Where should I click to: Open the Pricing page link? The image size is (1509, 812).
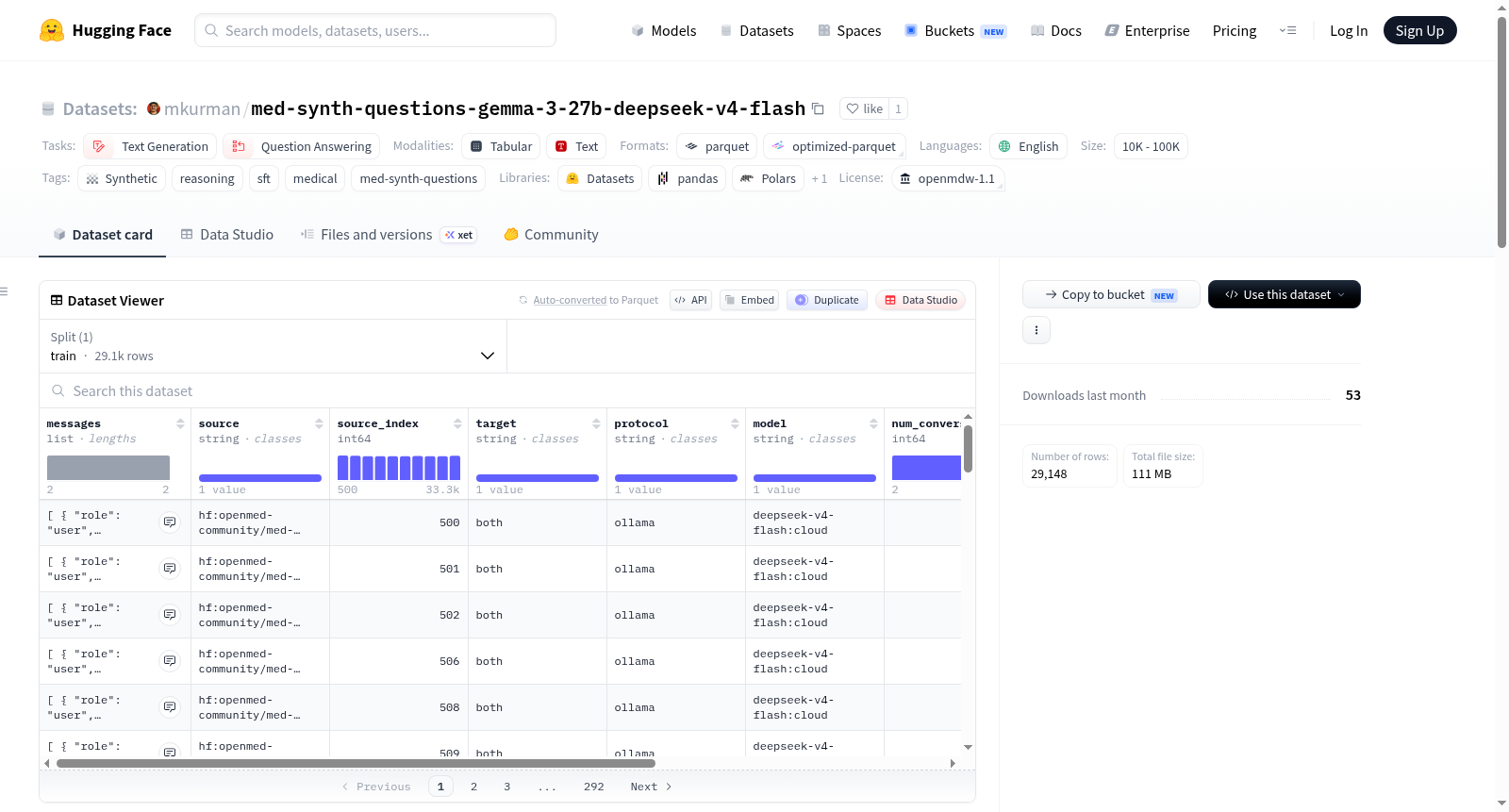(1235, 30)
